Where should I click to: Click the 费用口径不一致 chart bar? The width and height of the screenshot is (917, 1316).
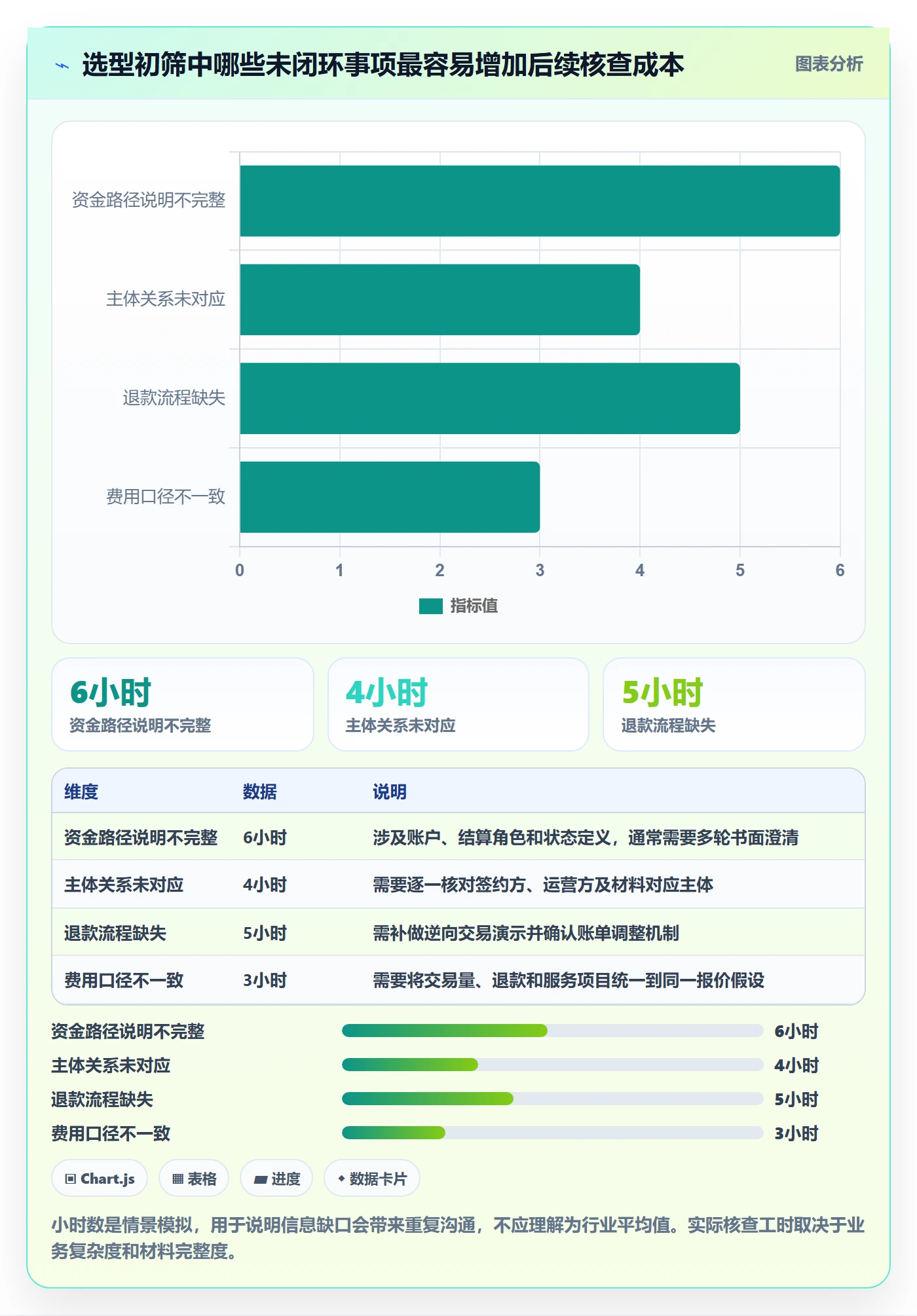(390, 497)
